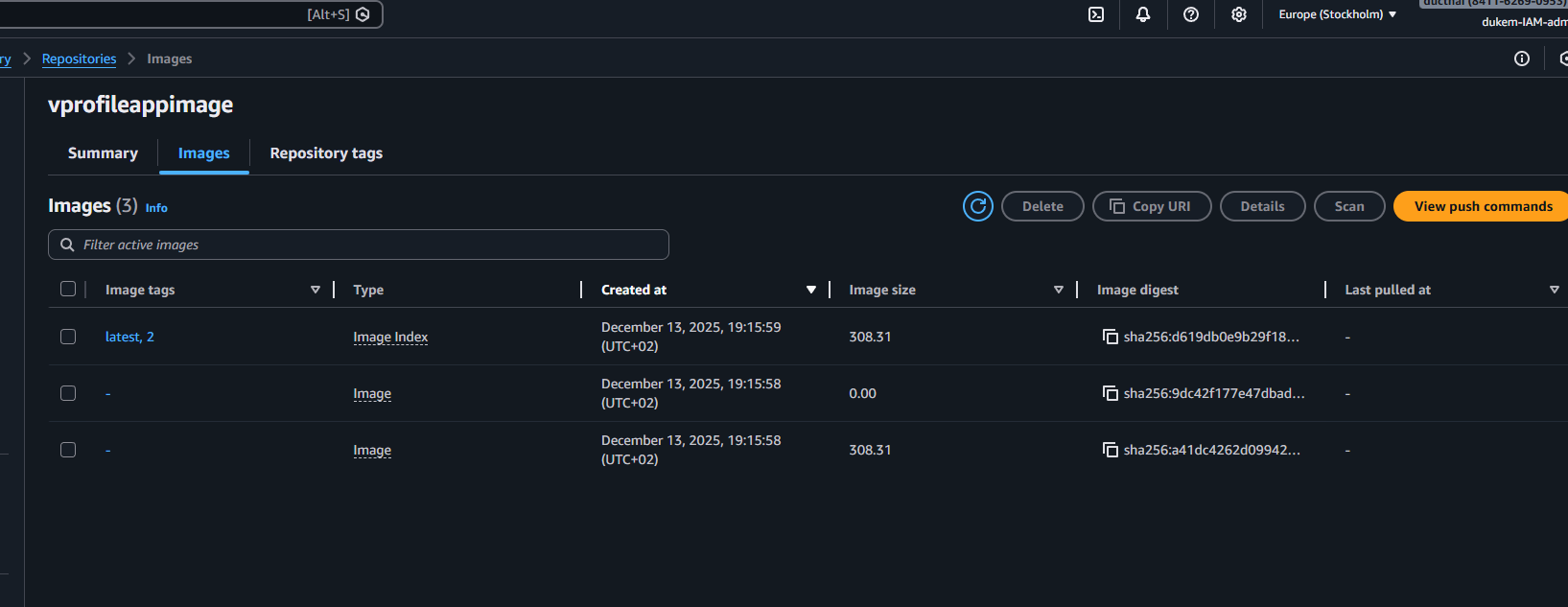Copy digest sha256:9dc42f177e47dbad
Screen dimensions: 1568x607
(x=1111, y=393)
